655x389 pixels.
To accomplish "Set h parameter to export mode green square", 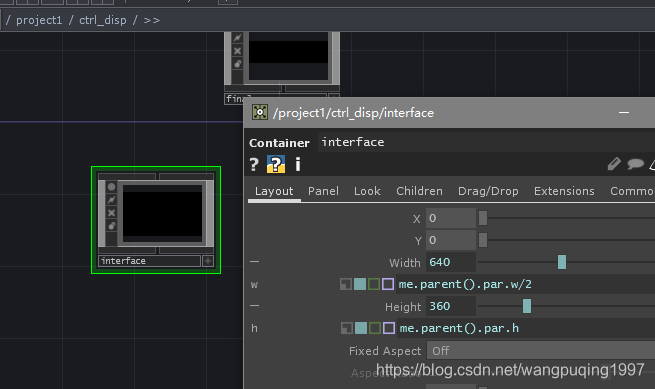I will coord(375,328).
